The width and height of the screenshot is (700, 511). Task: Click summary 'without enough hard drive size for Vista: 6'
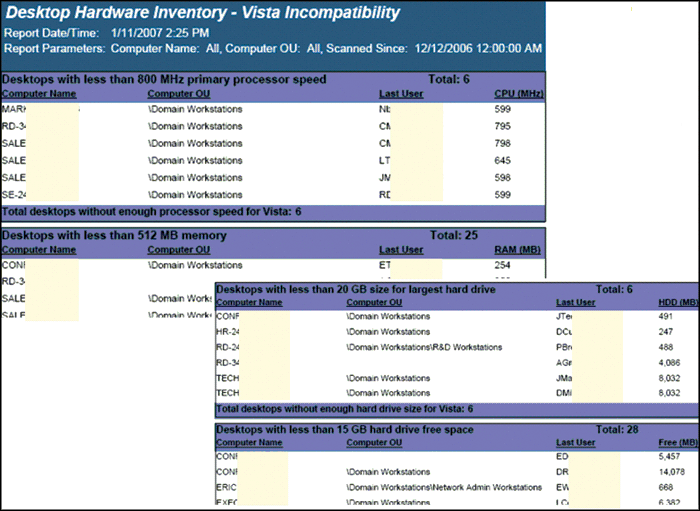point(345,409)
